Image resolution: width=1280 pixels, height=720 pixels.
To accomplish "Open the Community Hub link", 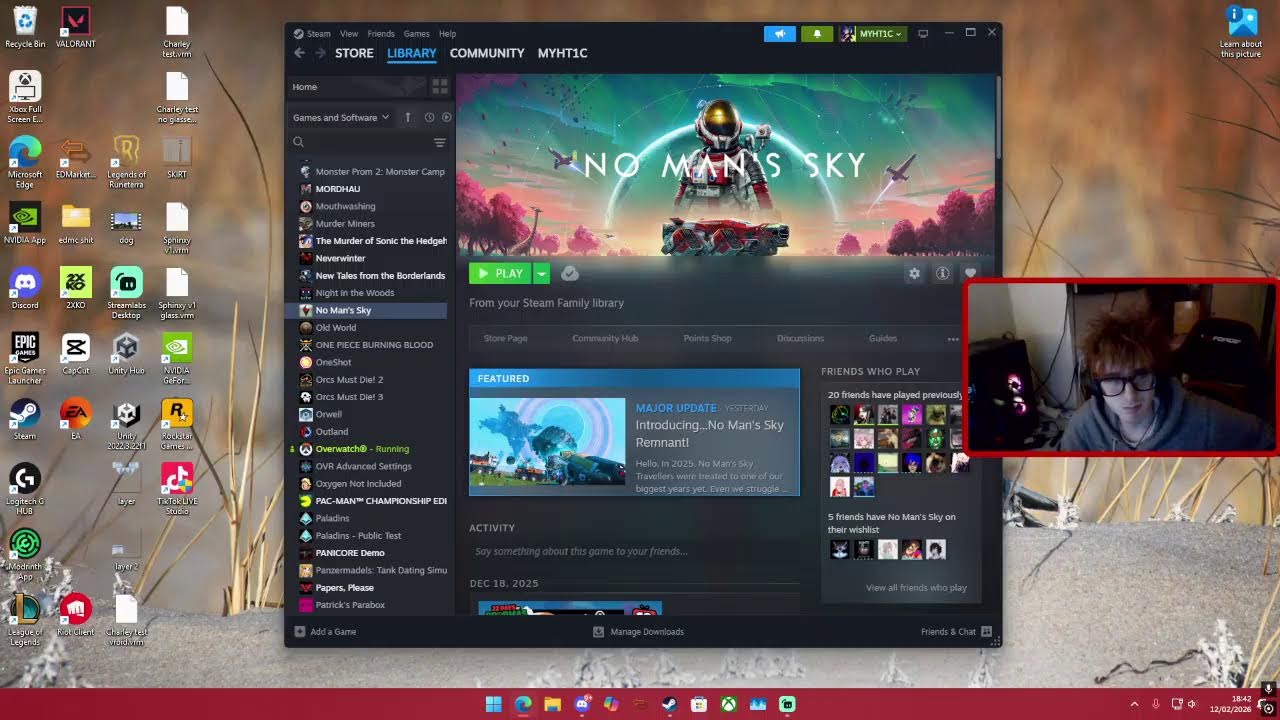I will pyautogui.click(x=605, y=338).
